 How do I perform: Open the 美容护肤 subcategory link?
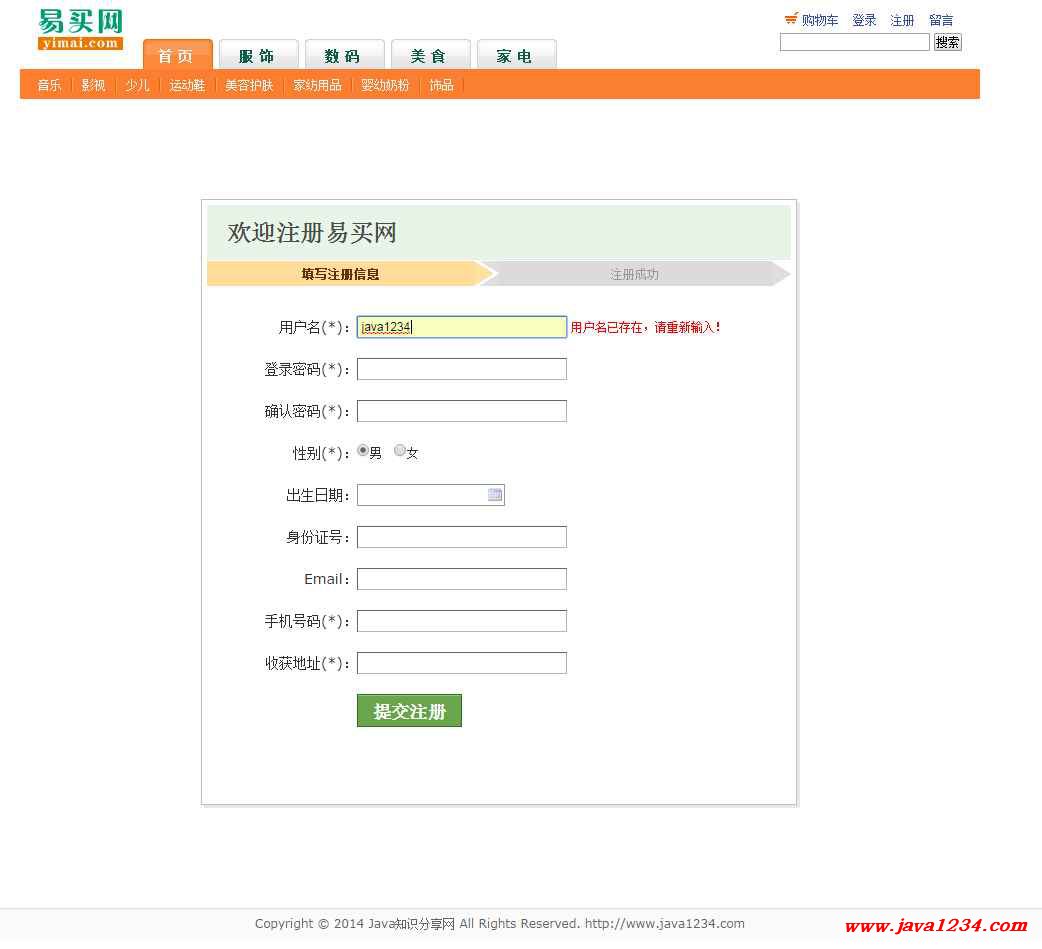pos(249,85)
